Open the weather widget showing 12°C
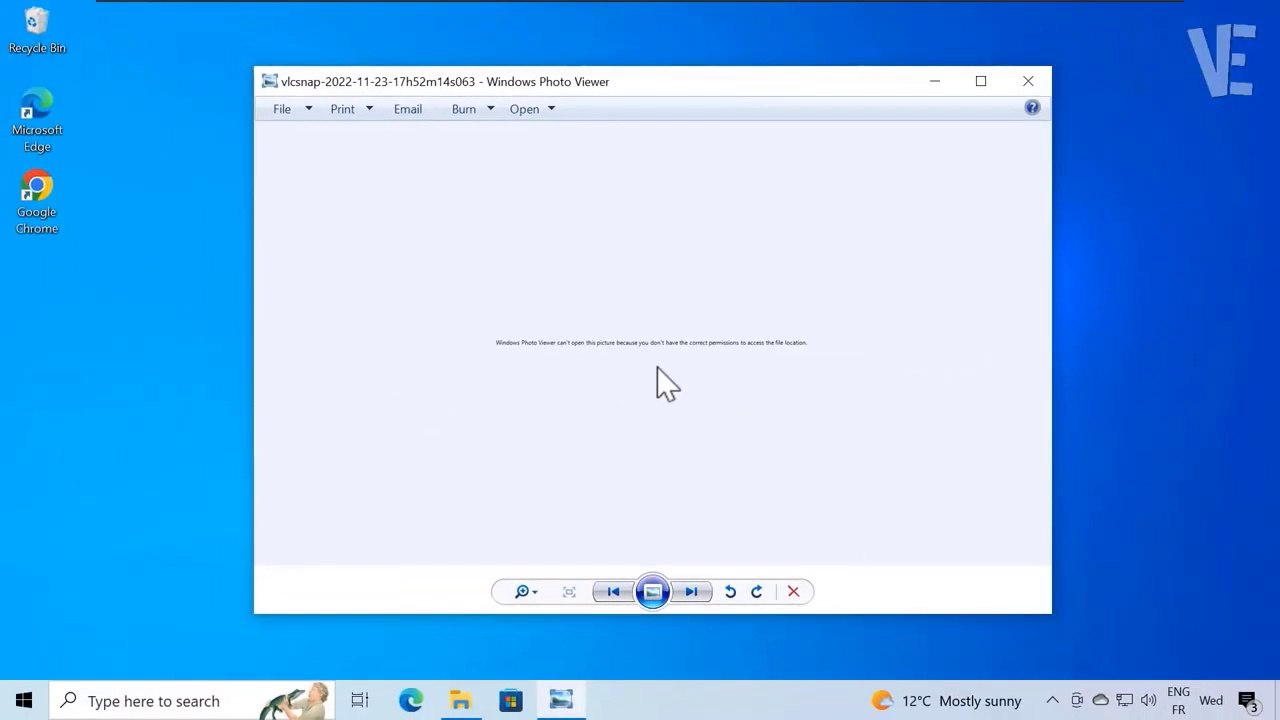1280x720 pixels. (946, 701)
